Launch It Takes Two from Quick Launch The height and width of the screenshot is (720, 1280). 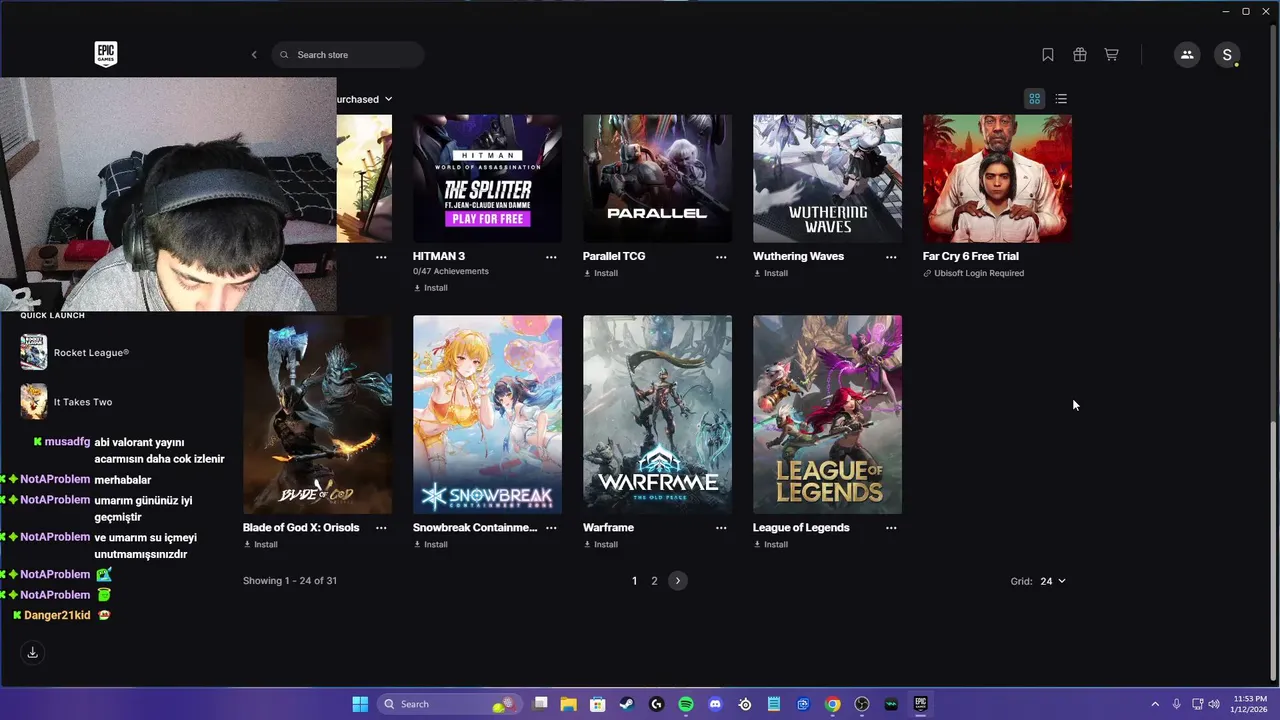tap(67, 402)
